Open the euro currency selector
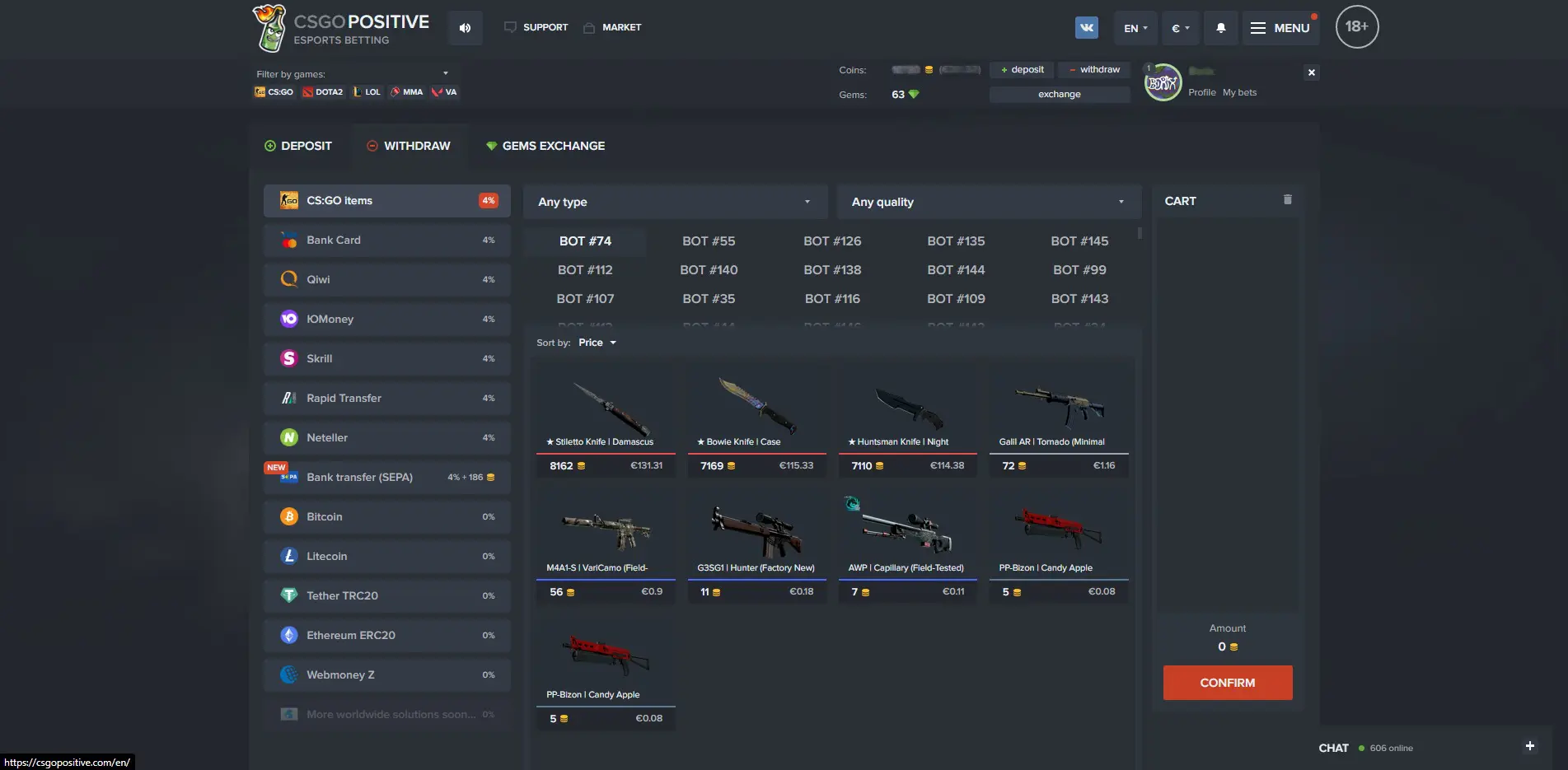 (1181, 28)
